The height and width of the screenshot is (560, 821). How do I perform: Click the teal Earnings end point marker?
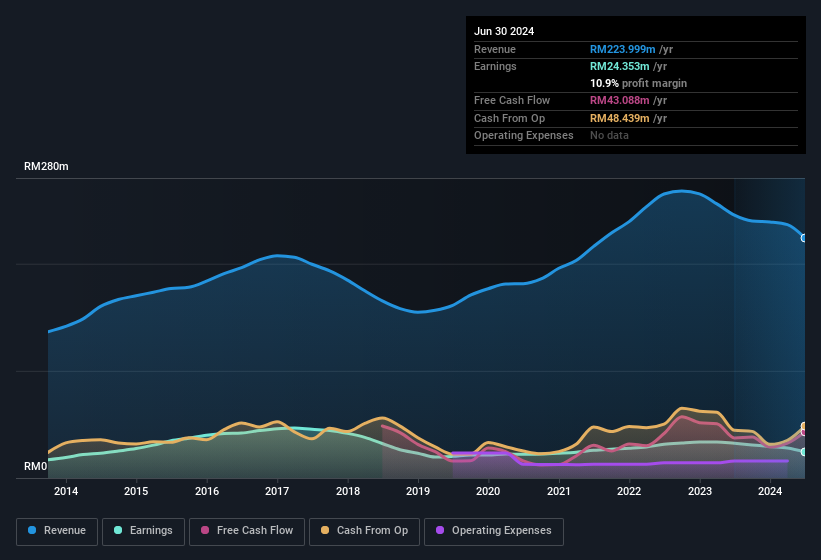(804, 452)
